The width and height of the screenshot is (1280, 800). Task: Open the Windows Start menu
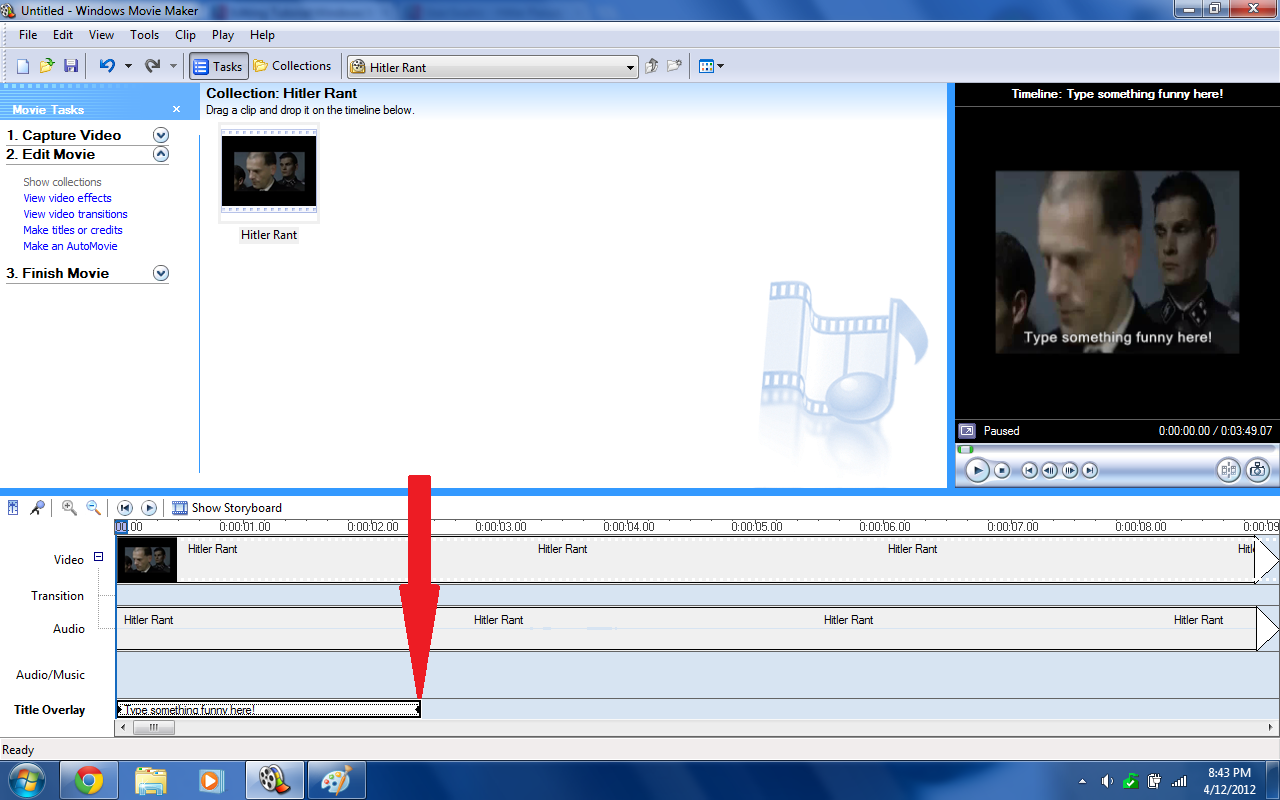[25, 780]
